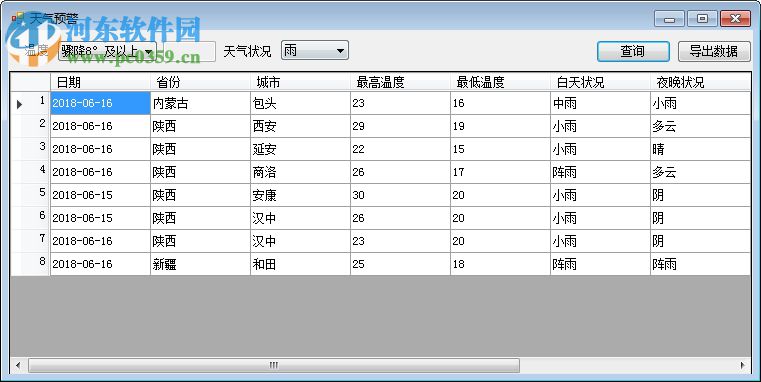Image resolution: width=761 pixels, height=382 pixels.
Task: Click the 中雨 daytime cell in row 1
Action: 600,103
